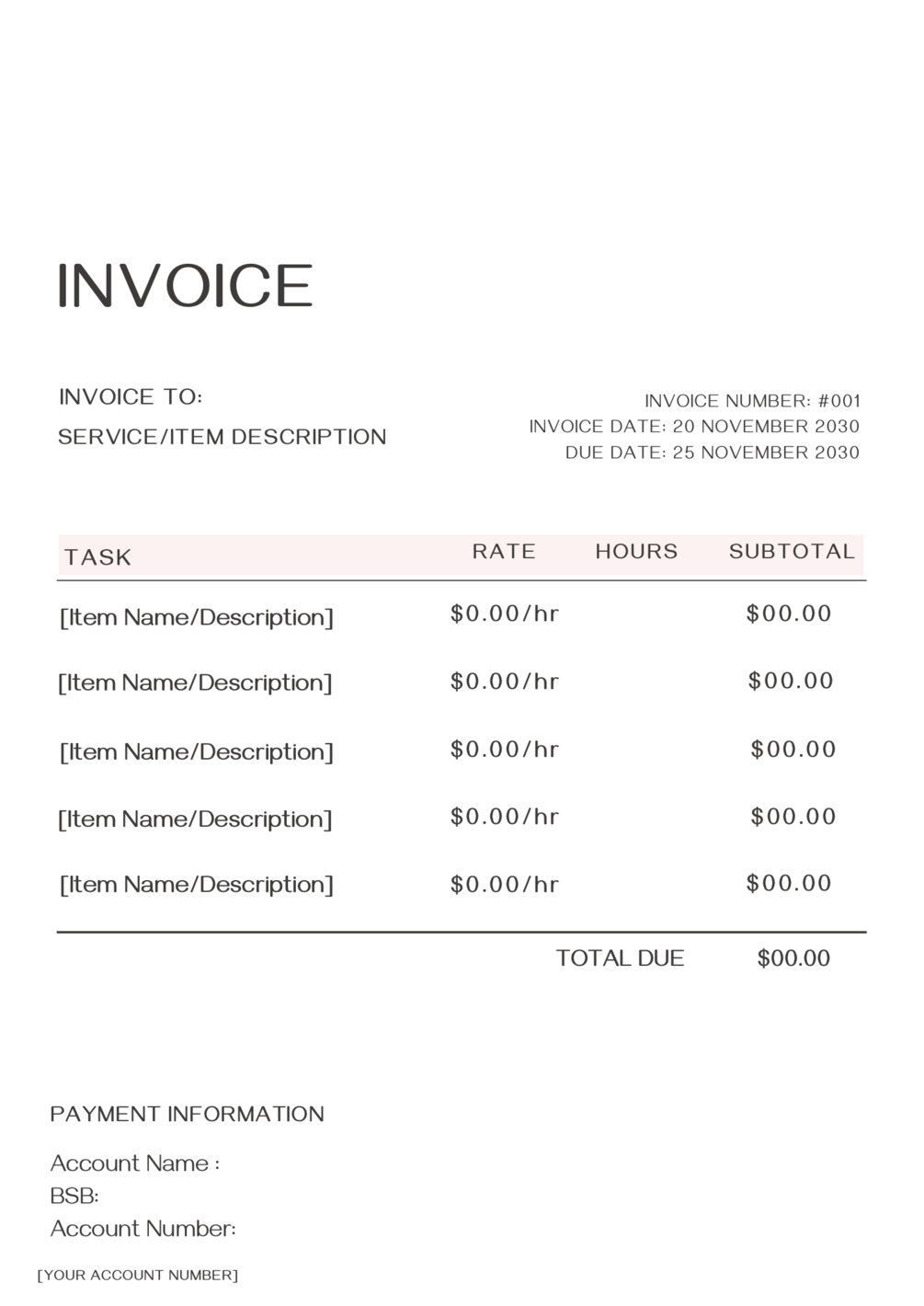Click the SERVICE/ITEM DESCRIPTION text
This screenshot has width=924, height=1306.
pos(222,437)
